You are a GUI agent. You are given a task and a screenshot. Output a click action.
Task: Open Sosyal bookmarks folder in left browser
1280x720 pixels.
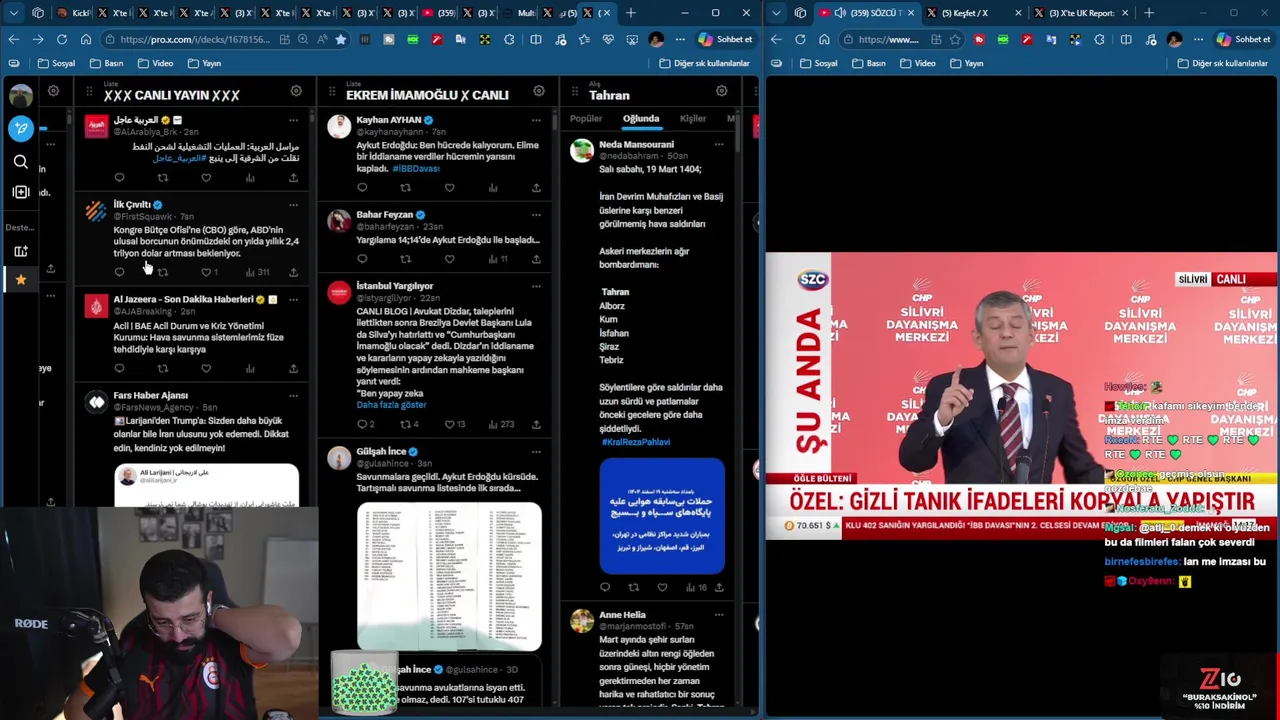(x=57, y=63)
